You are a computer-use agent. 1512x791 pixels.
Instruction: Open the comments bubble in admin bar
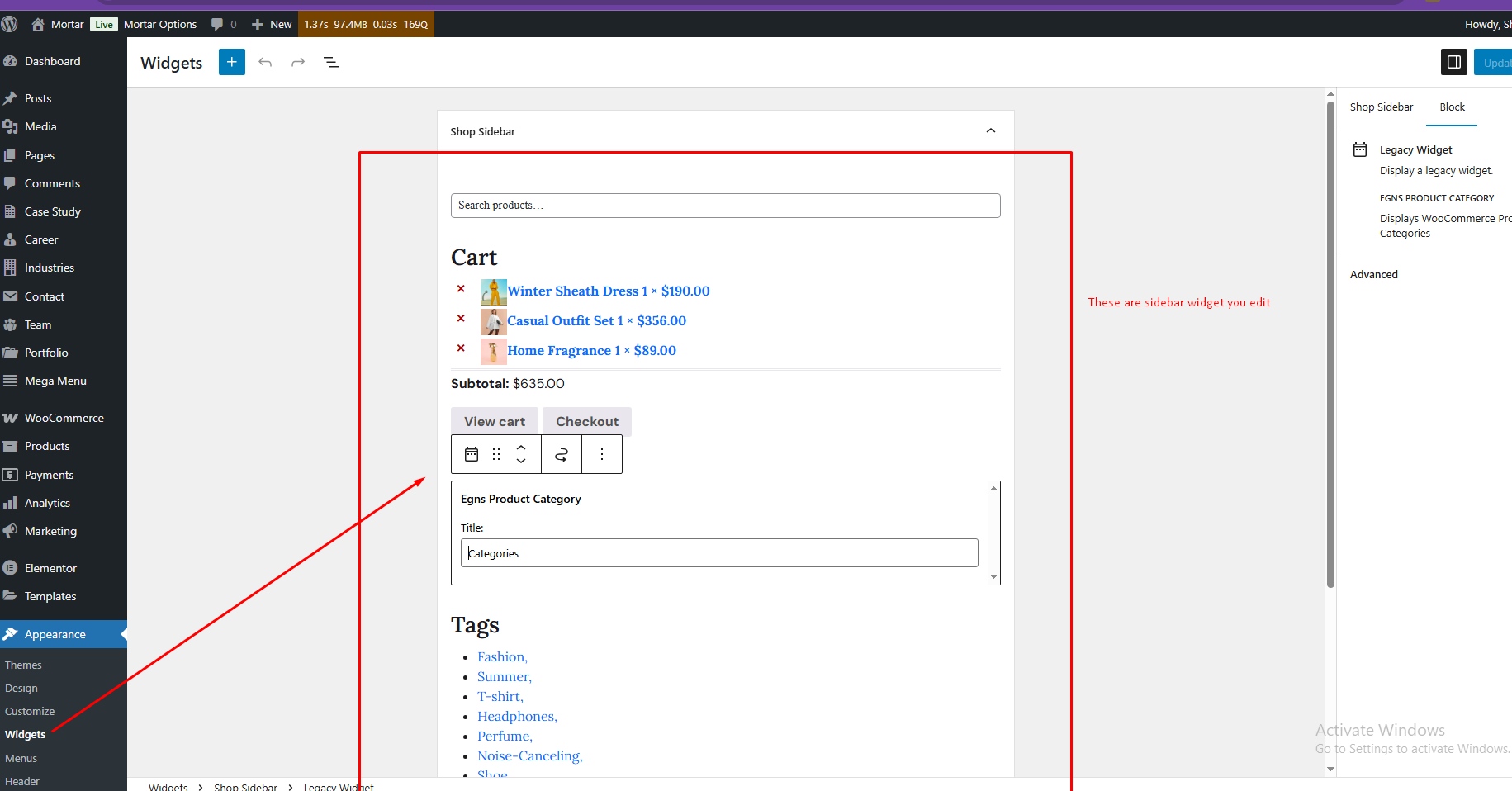[217, 24]
